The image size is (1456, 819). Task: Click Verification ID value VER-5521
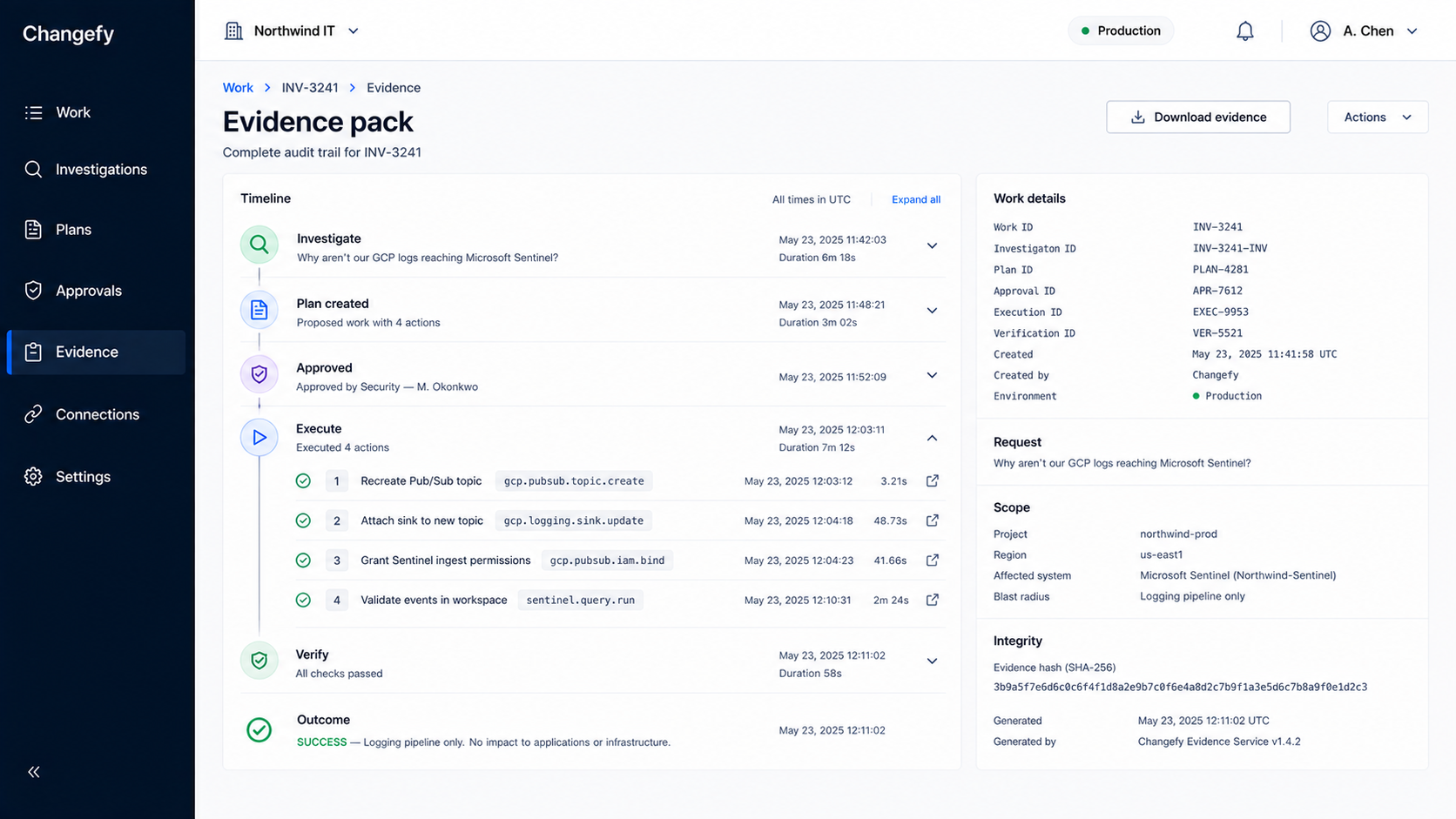(1217, 332)
